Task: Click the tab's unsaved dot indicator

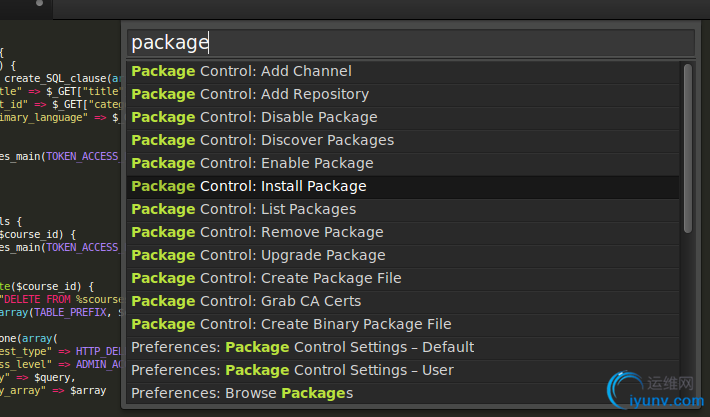Action: [x=39, y=3]
